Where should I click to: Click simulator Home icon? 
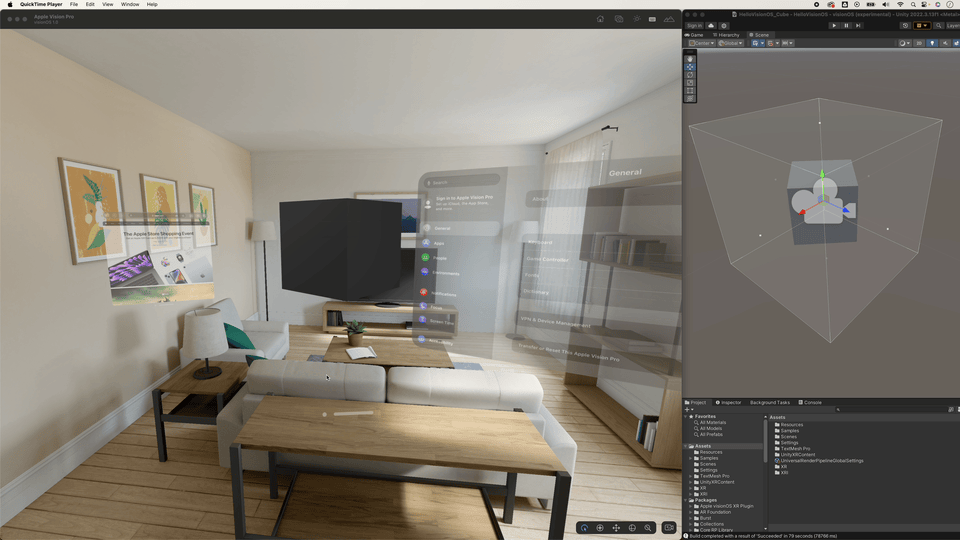coord(600,19)
